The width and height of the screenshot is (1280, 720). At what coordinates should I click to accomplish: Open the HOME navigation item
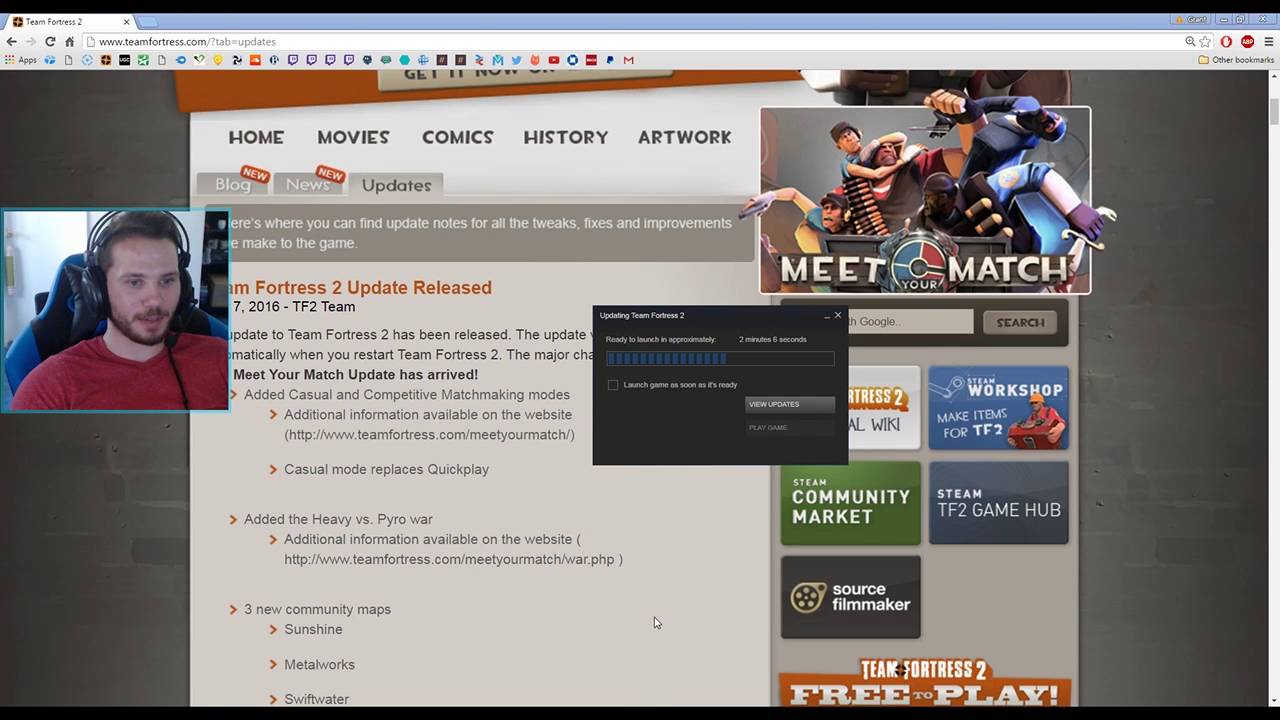[256, 137]
